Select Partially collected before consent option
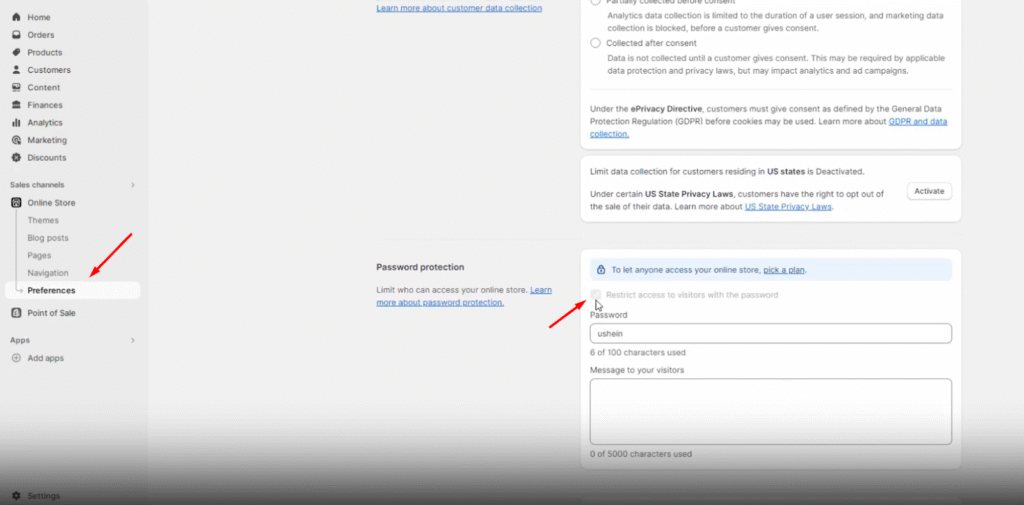Screen dimensions: 1024x505 [x=595, y=2]
